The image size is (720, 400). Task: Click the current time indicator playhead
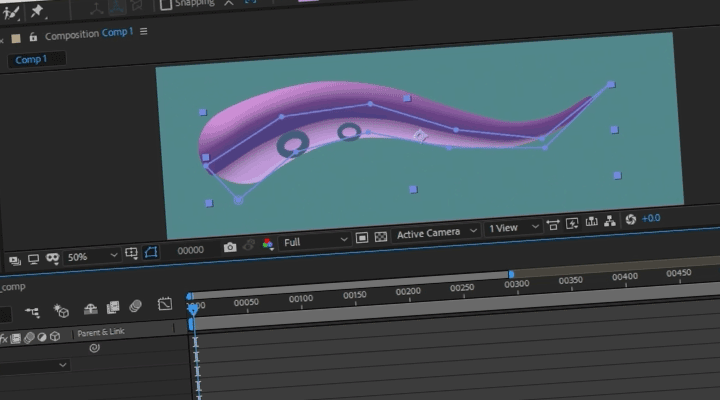pos(193,310)
